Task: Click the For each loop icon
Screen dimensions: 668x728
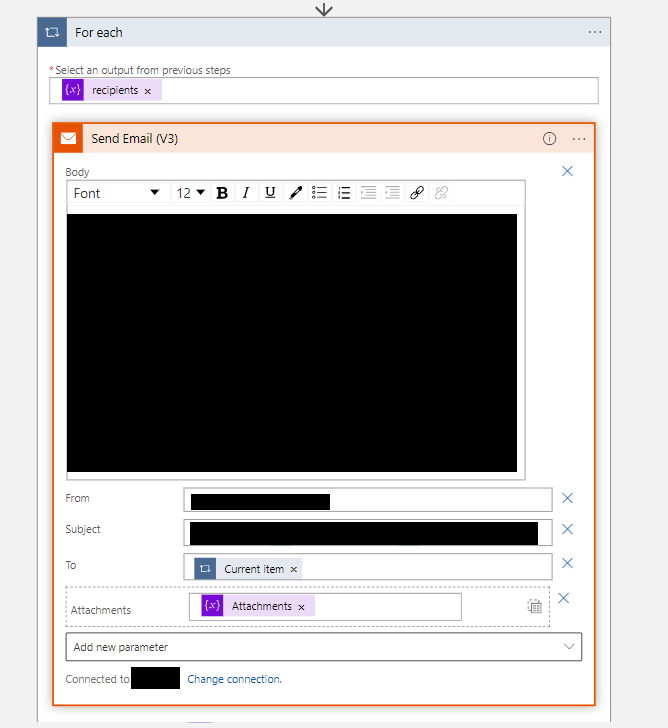Action: tap(52, 32)
